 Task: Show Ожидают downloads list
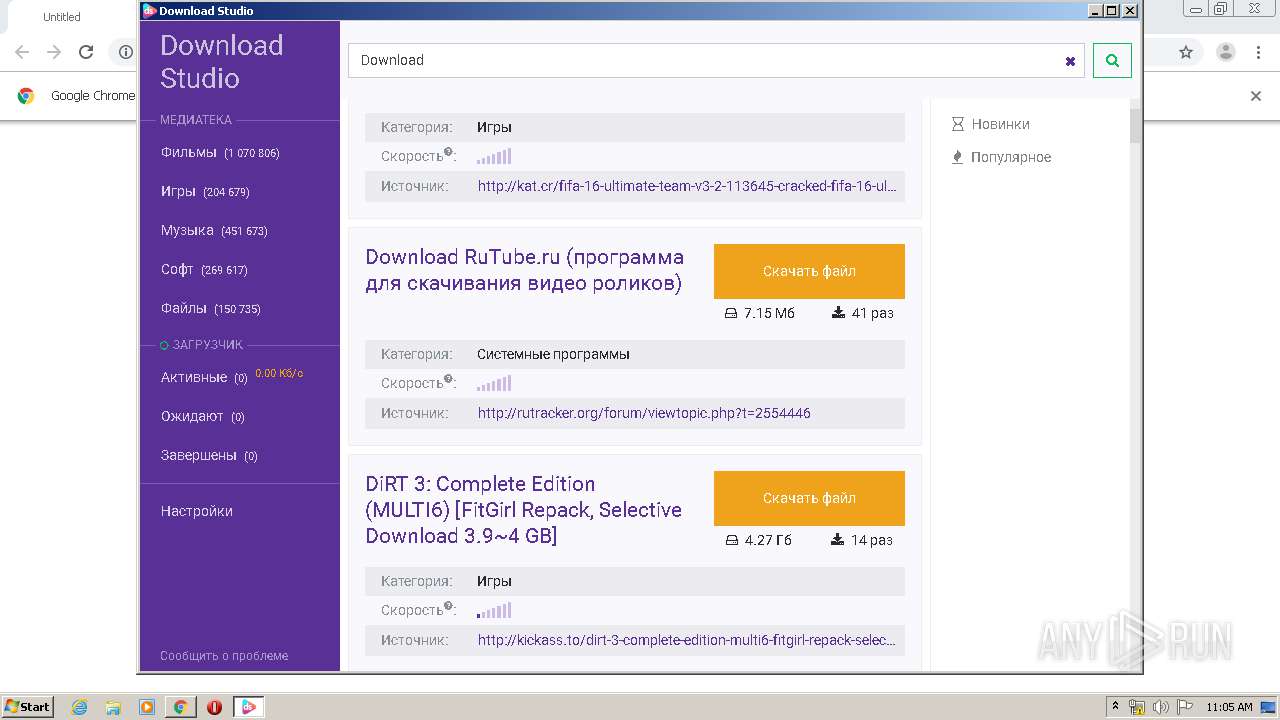[x=202, y=416]
